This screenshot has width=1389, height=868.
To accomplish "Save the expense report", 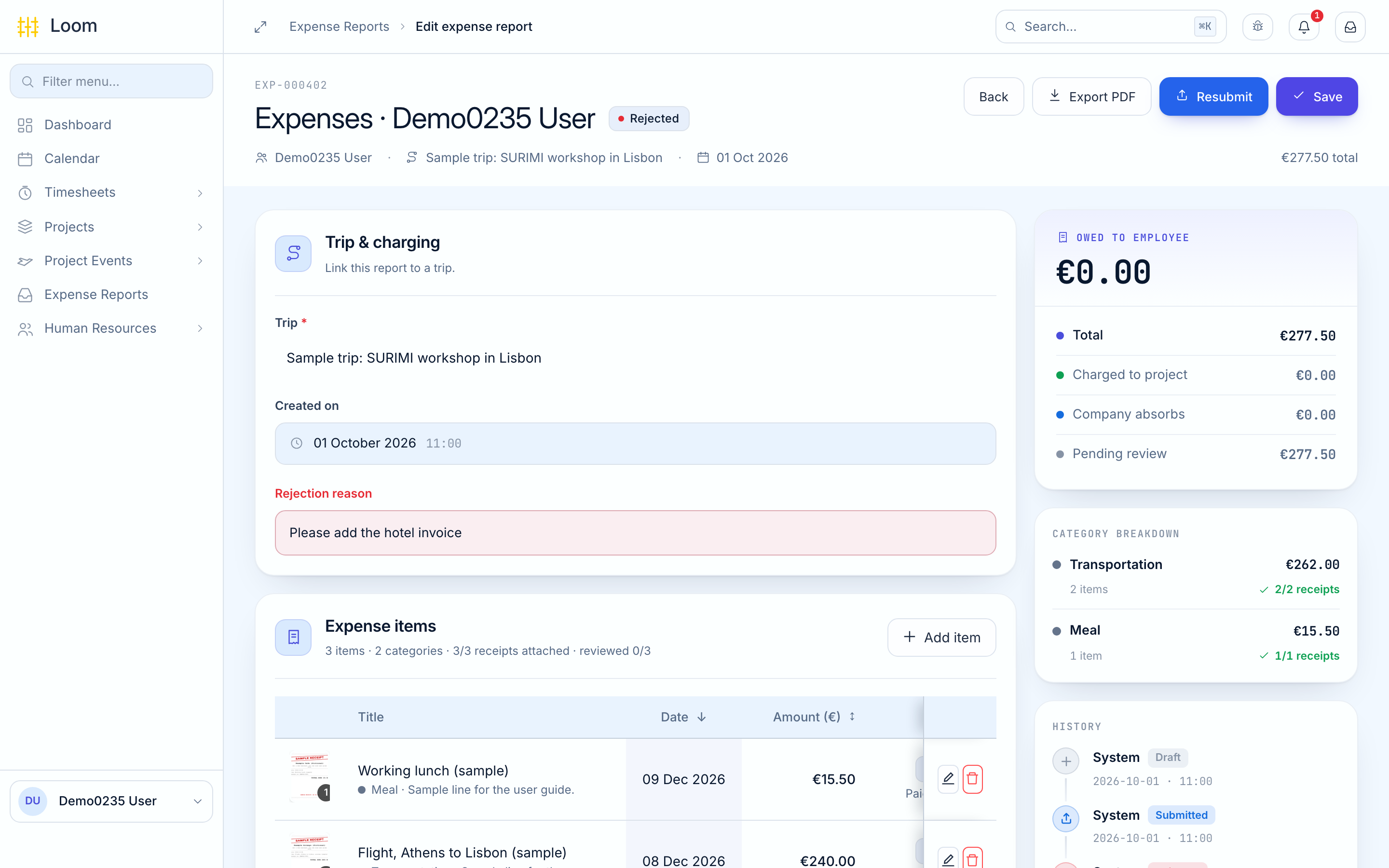I will coord(1317,96).
